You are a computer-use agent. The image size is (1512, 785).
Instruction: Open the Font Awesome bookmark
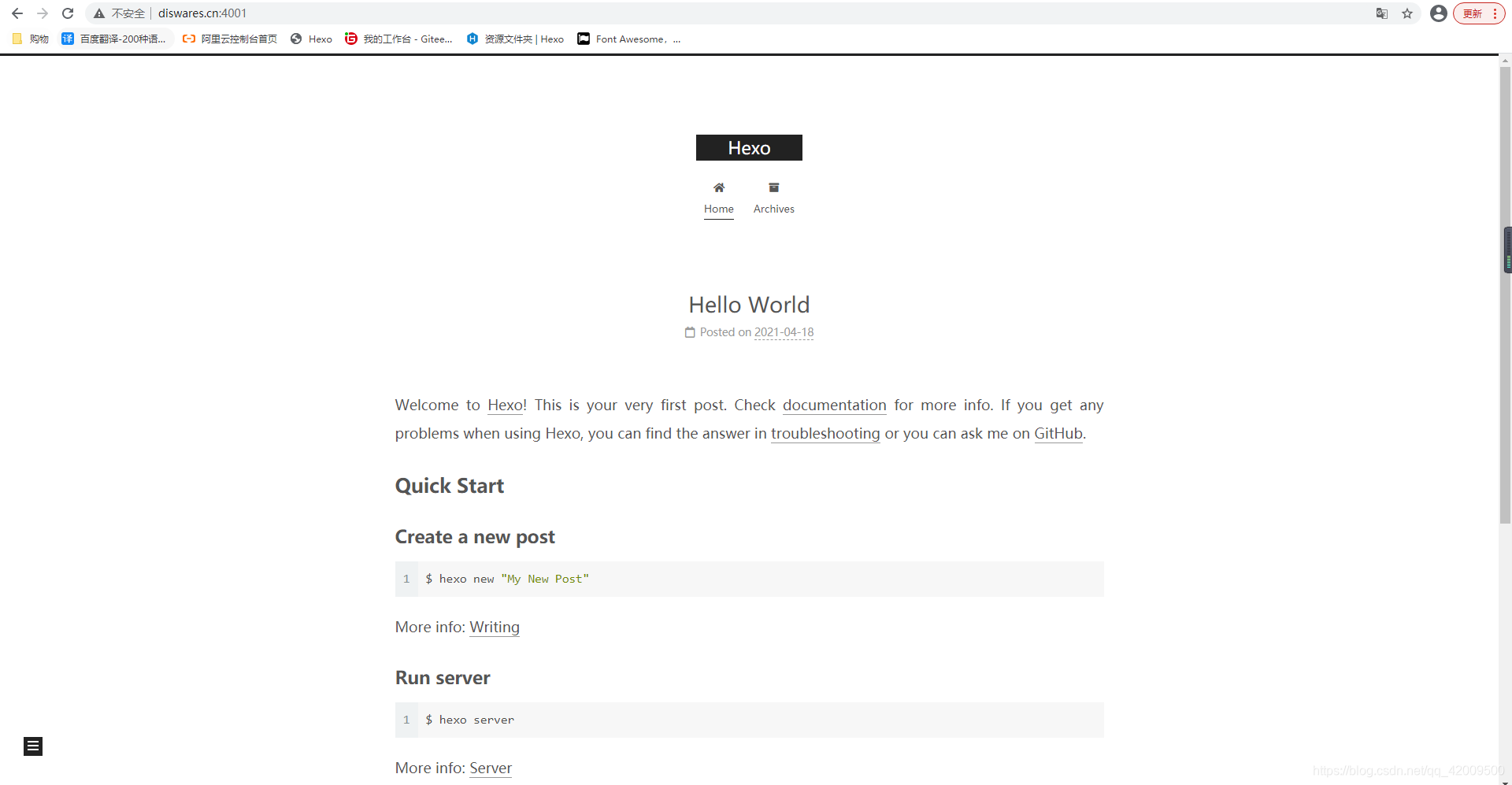(x=628, y=39)
